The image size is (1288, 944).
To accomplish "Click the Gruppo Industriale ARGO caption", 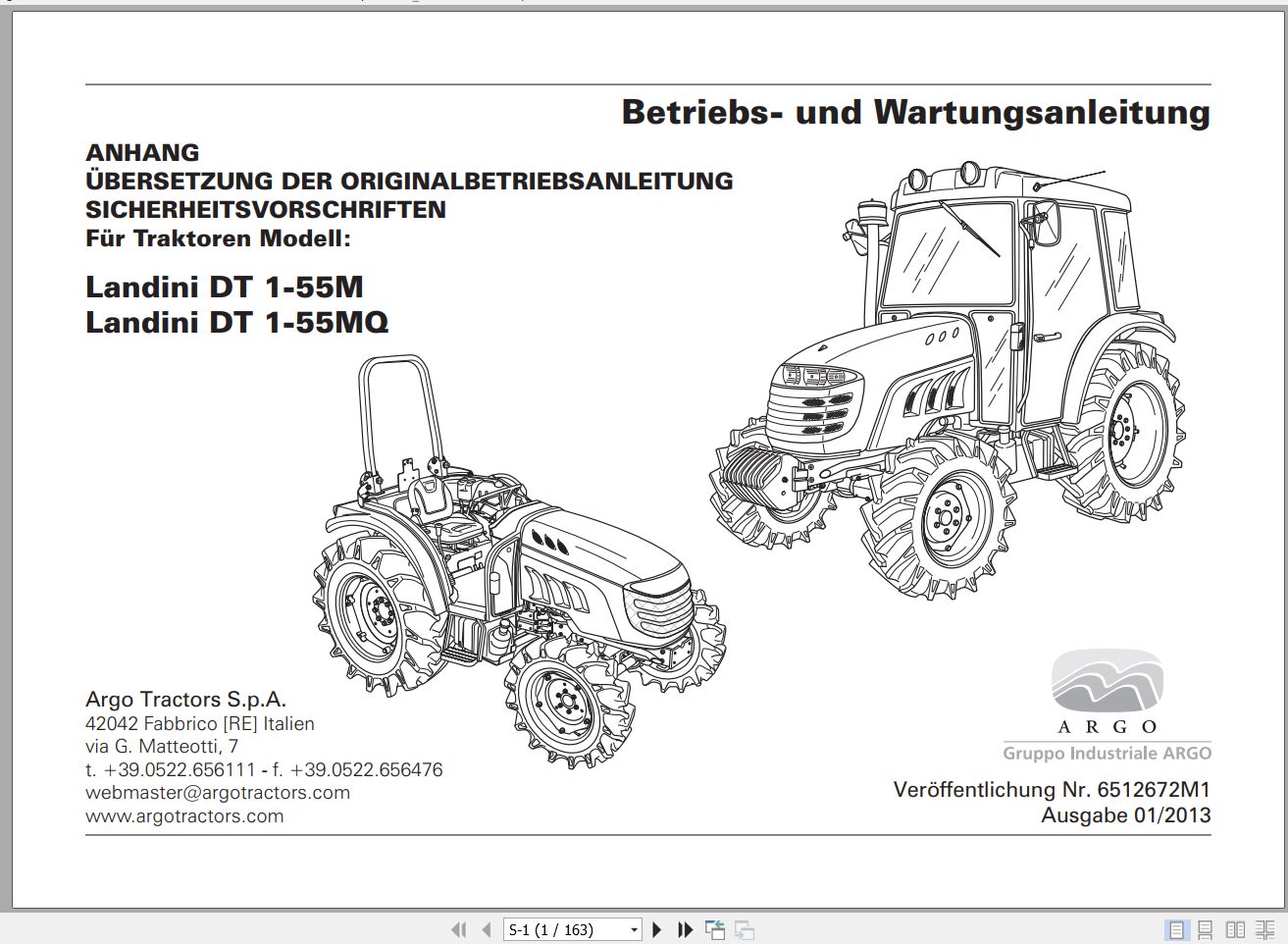I will click(x=1107, y=754).
